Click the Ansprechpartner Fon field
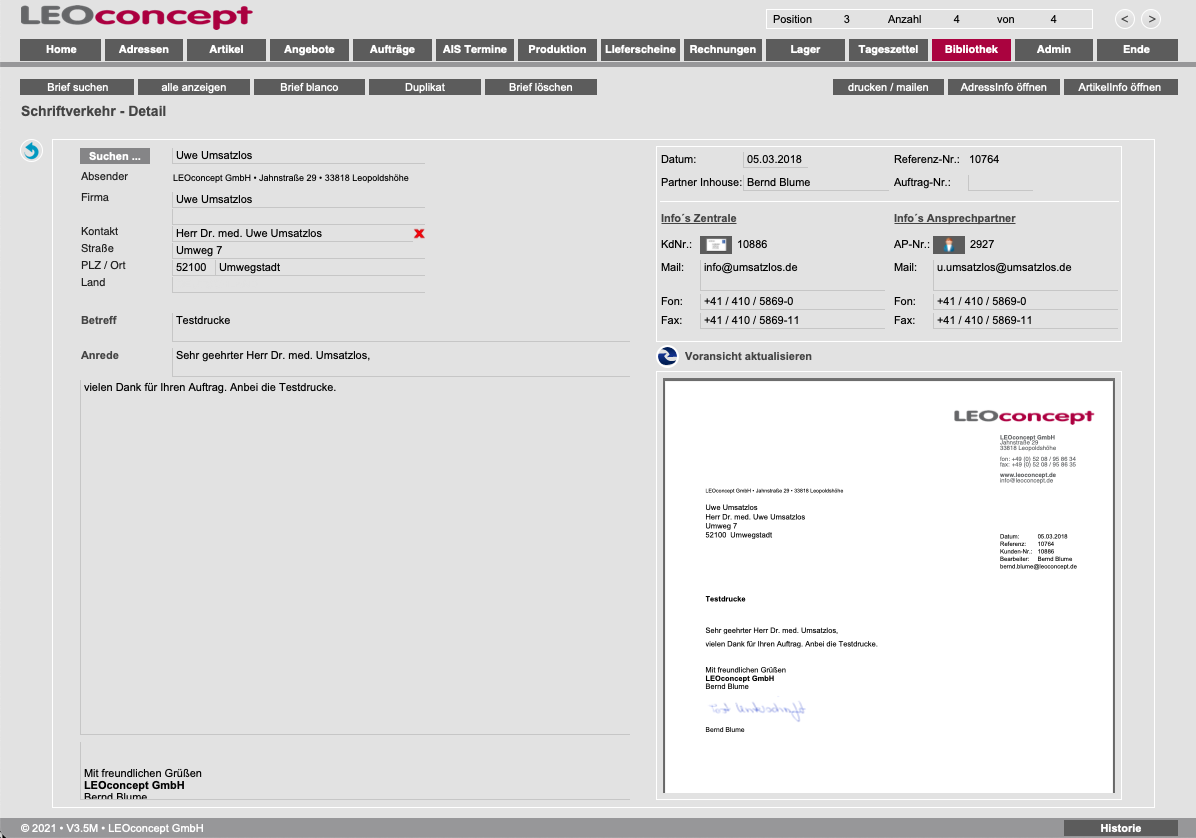 click(1026, 301)
